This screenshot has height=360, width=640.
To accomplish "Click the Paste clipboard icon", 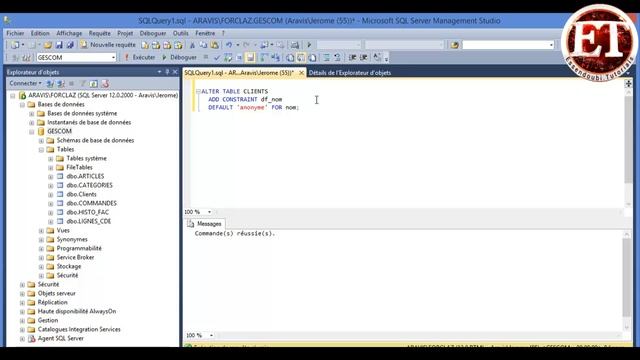I will [x=214, y=45].
